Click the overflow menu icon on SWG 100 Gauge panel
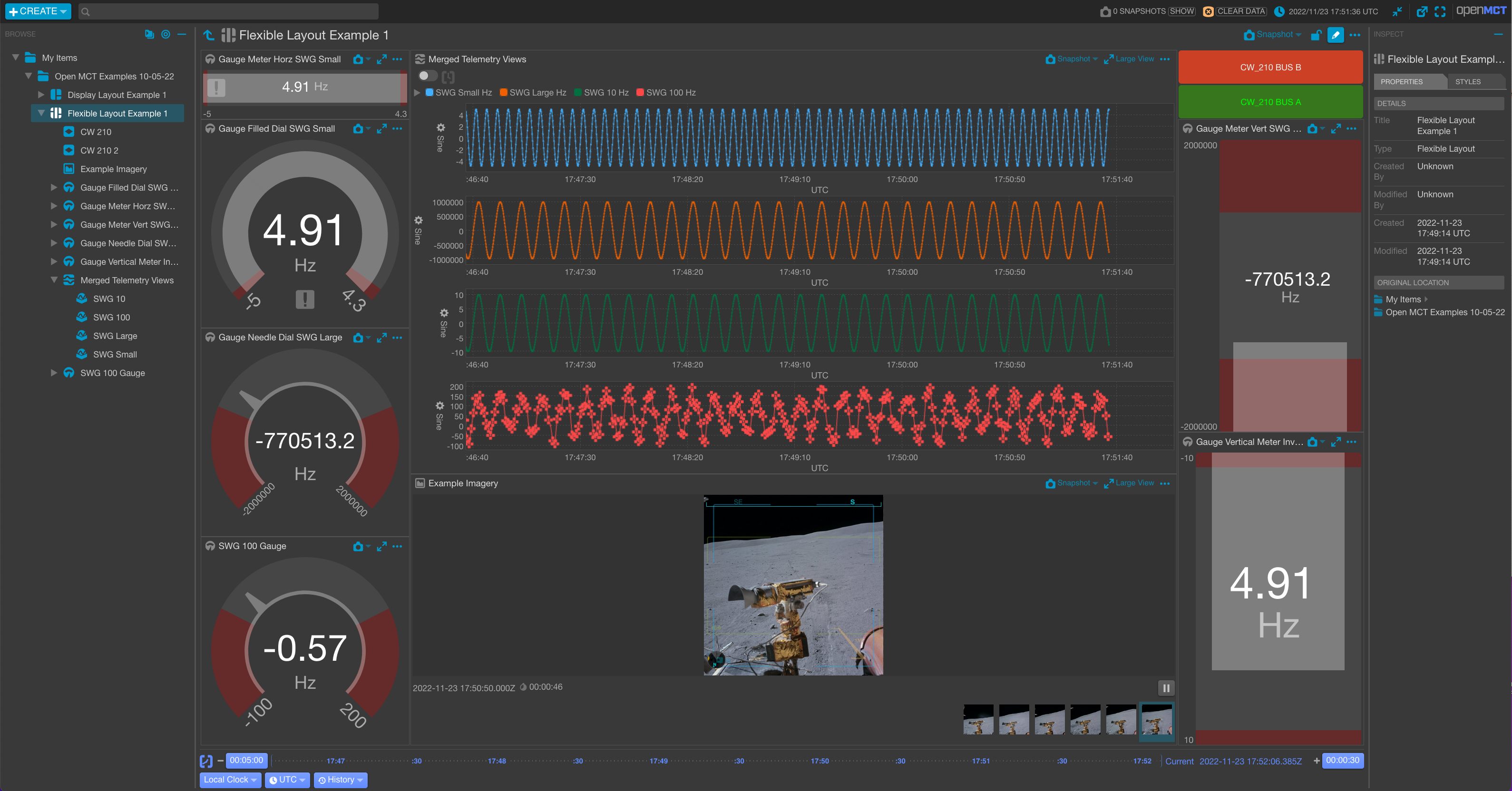The height and width of the screenshot is (791, 1512). (x=397, y=546)
